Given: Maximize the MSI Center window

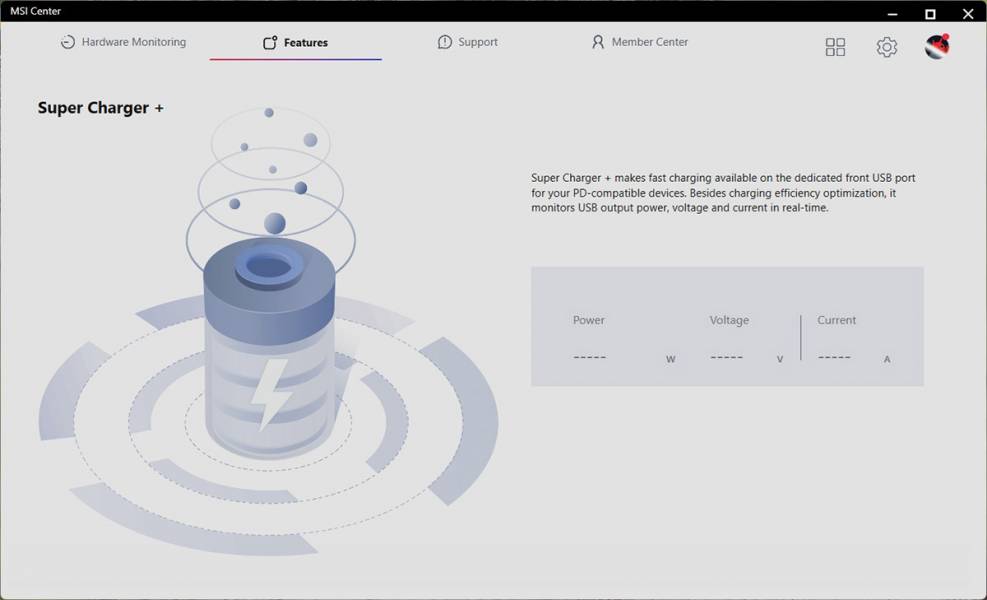Looking at the screenshot, I should tap(930, 13).
